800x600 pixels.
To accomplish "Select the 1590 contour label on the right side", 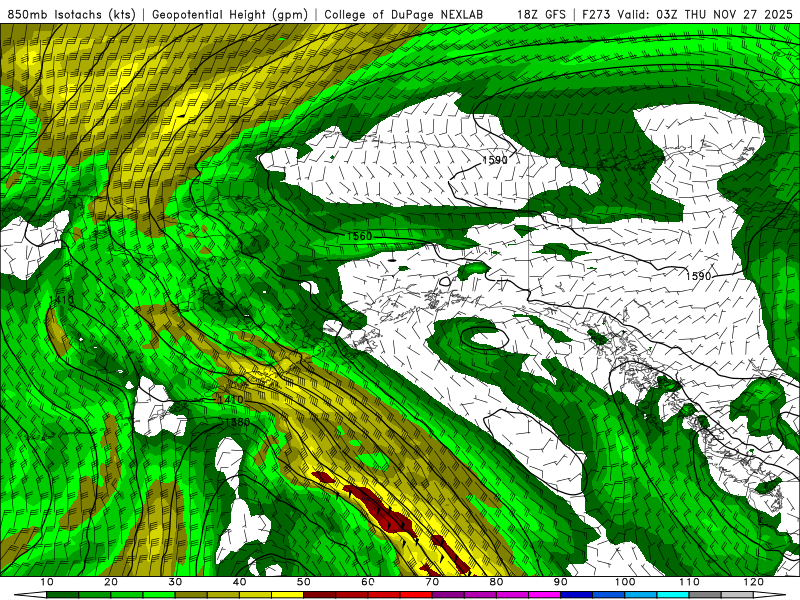I will 698,276.
